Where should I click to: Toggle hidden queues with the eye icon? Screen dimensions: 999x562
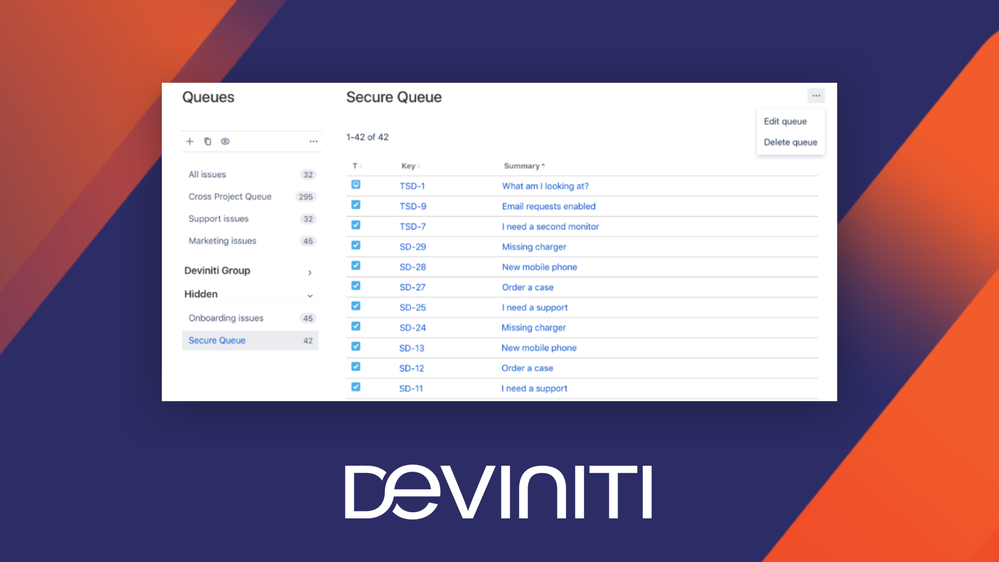[226, 141]
